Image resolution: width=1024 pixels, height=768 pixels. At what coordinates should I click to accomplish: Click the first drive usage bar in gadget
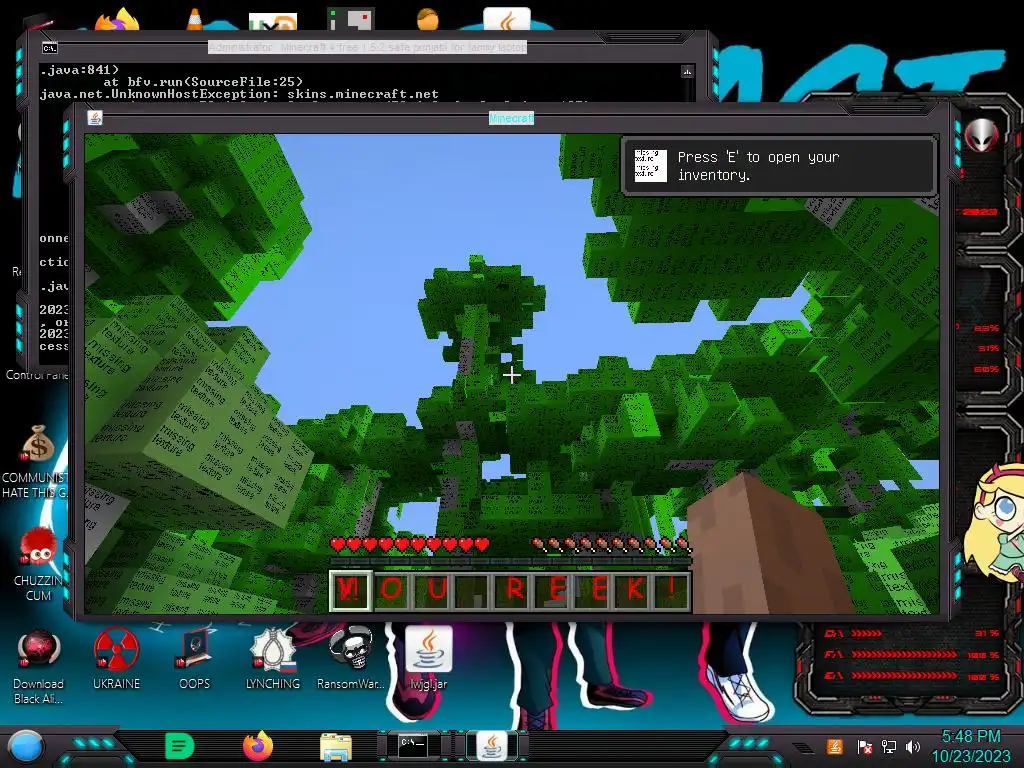tap(914, 633)
